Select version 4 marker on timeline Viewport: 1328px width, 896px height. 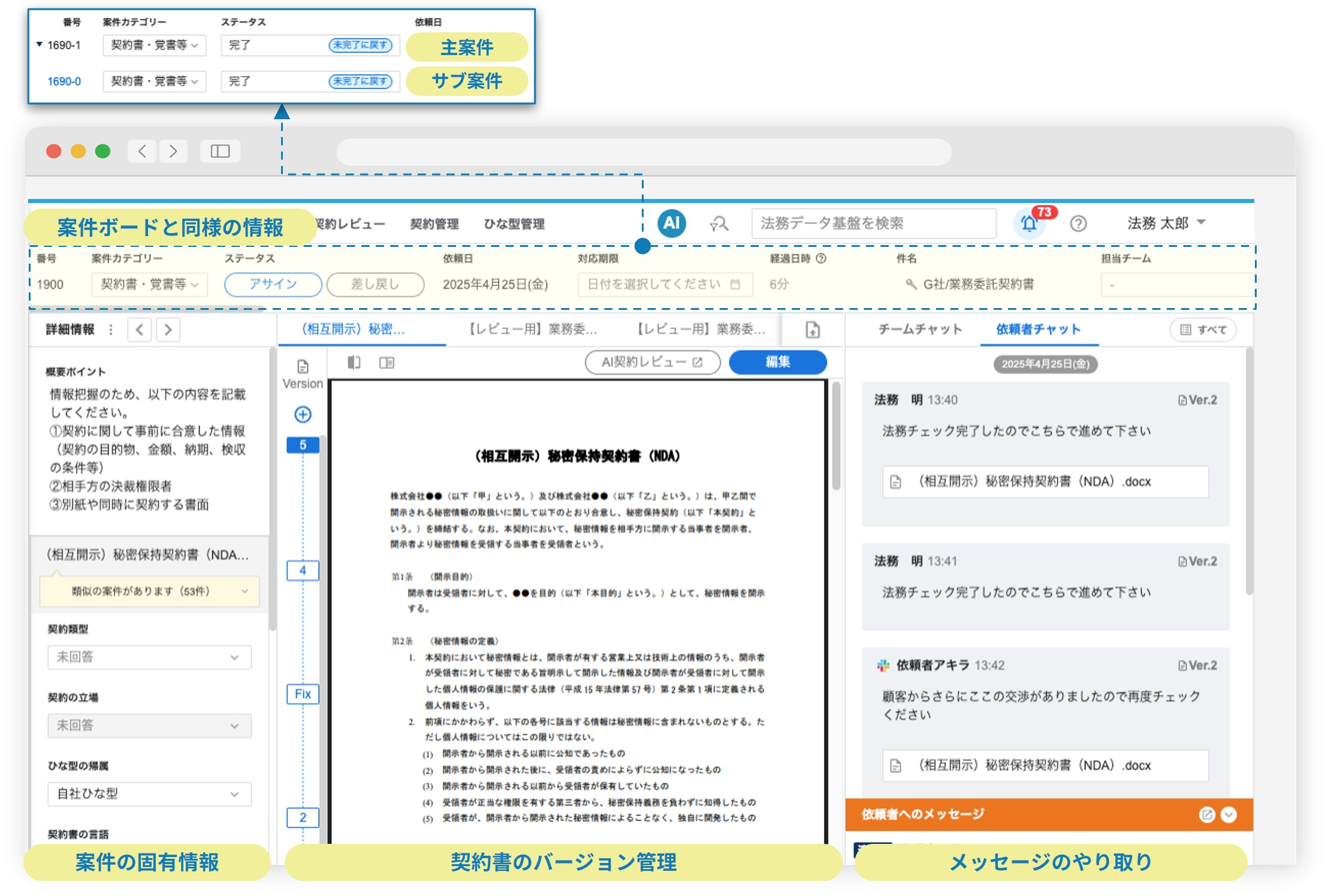[x=303, y=571]
